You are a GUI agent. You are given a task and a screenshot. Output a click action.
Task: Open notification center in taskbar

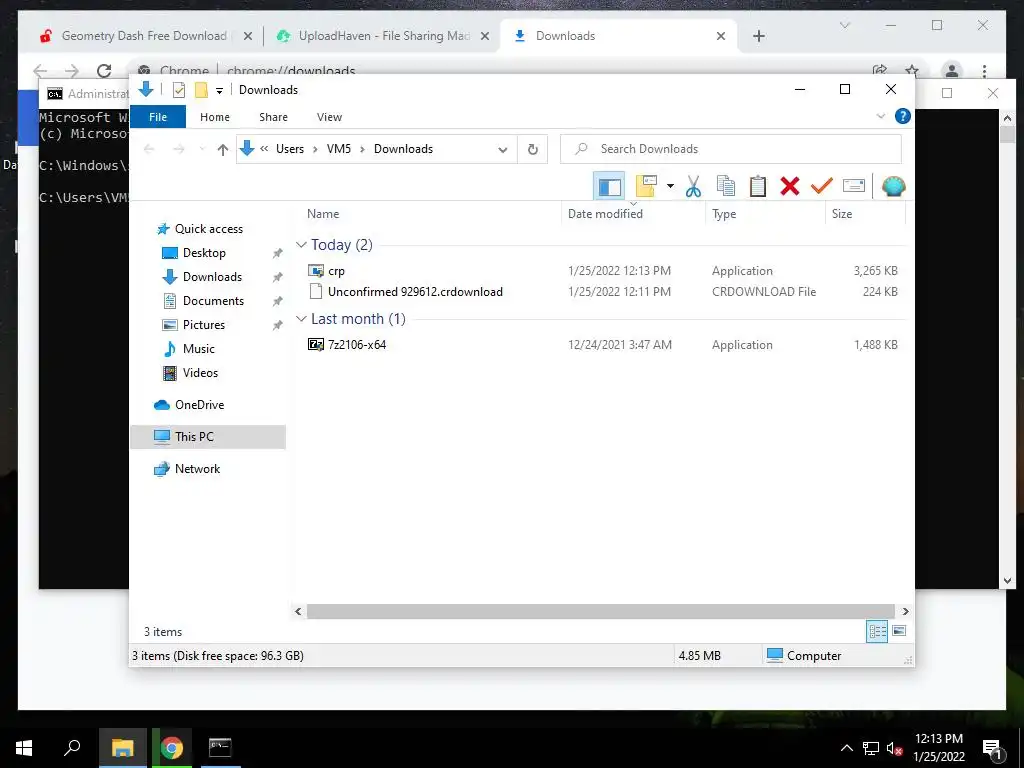tap(993, 750)
